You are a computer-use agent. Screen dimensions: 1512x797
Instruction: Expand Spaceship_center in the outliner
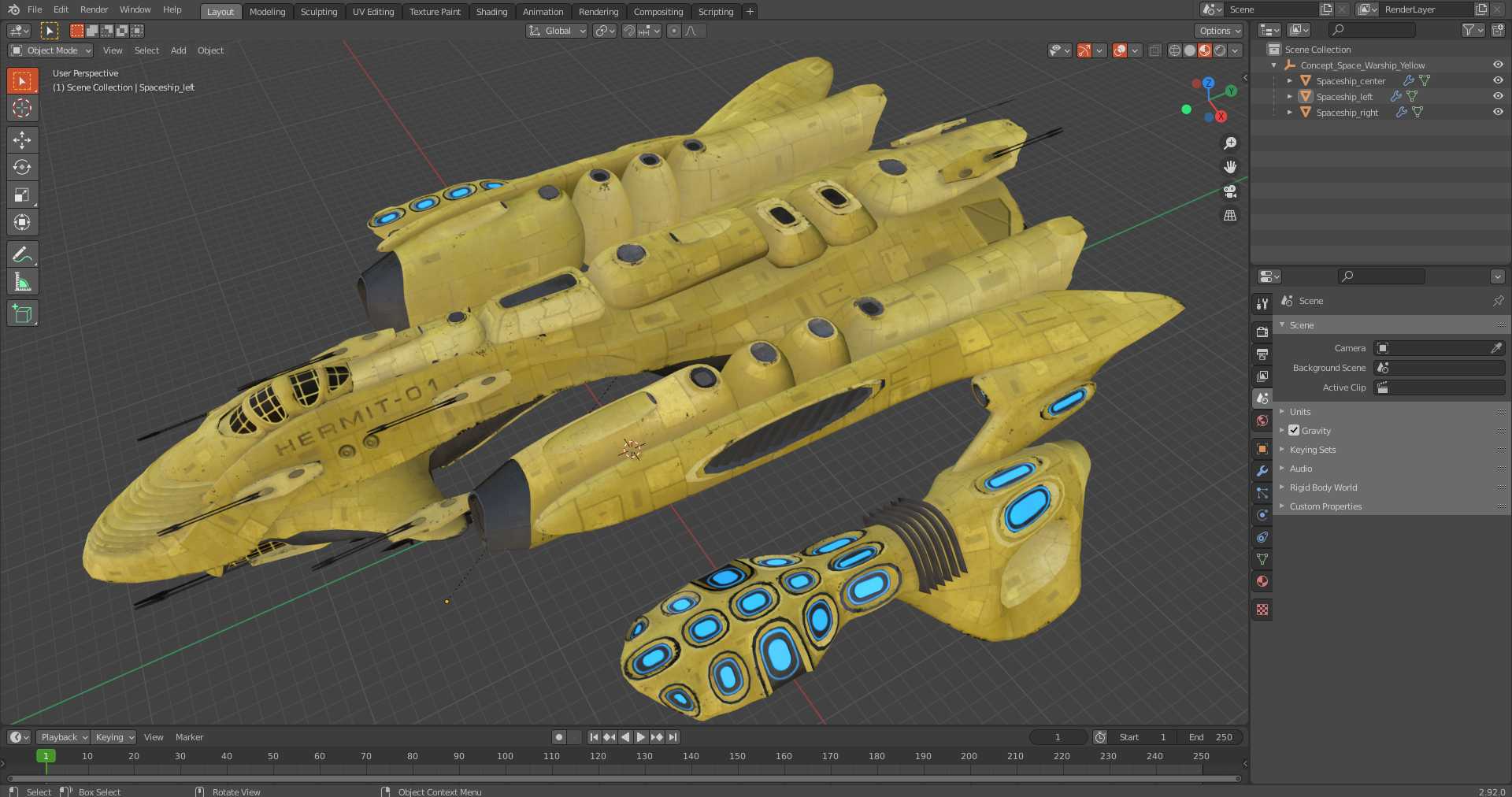pos(1290,80)
